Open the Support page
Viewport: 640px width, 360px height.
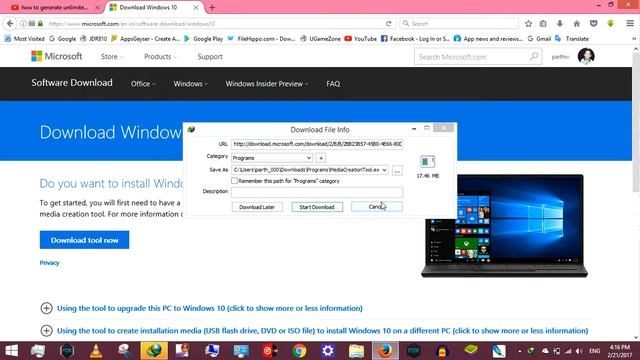(210, 57)
